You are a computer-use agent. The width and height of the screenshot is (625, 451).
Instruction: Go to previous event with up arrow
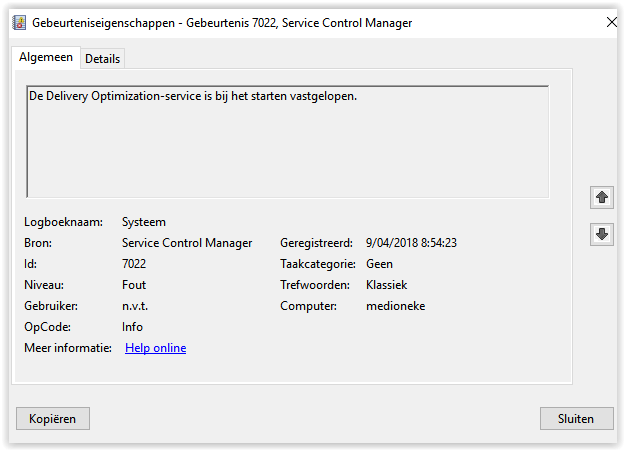(602, 197)
